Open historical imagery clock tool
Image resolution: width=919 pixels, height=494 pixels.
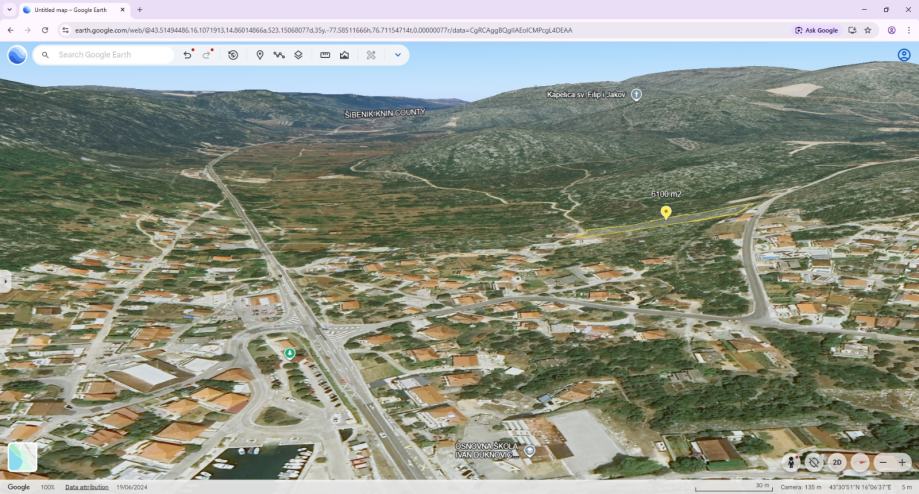pyautogui.click(x=233, y=55)
